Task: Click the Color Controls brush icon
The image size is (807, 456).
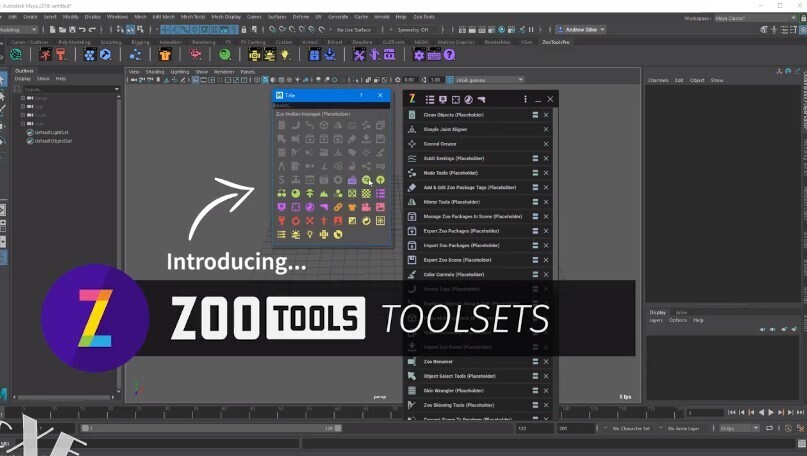Action: tap(412, 274)
